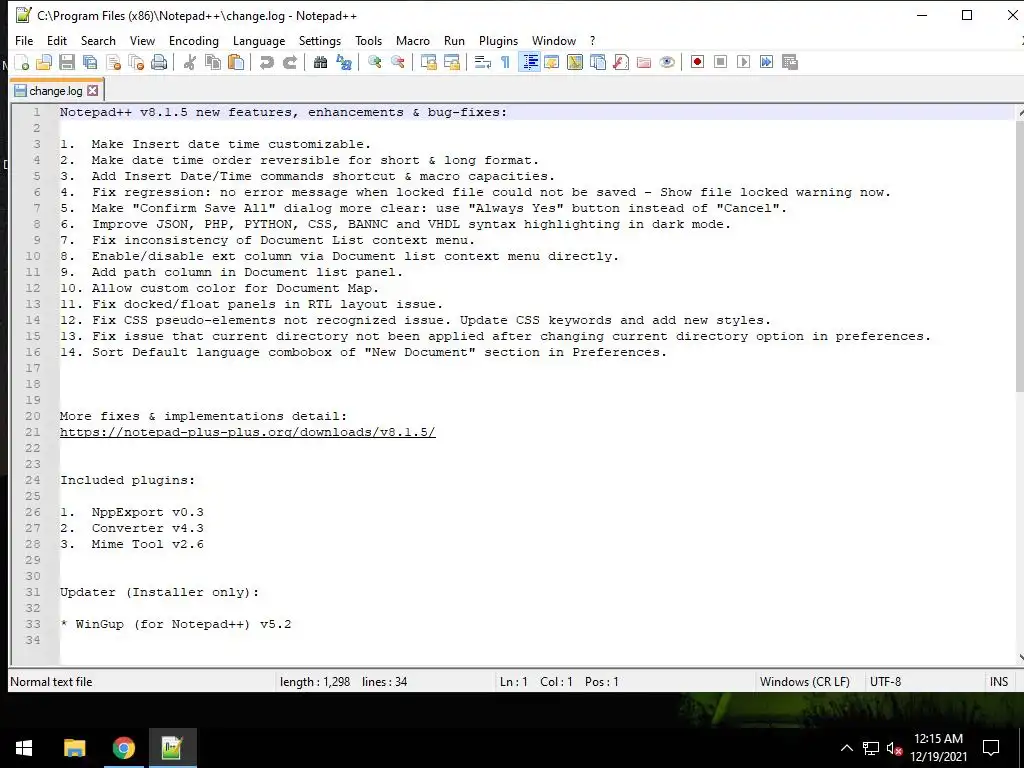Toggle word wrap toolbar icon
The image size is (1024, 768).
click(483, 62)
